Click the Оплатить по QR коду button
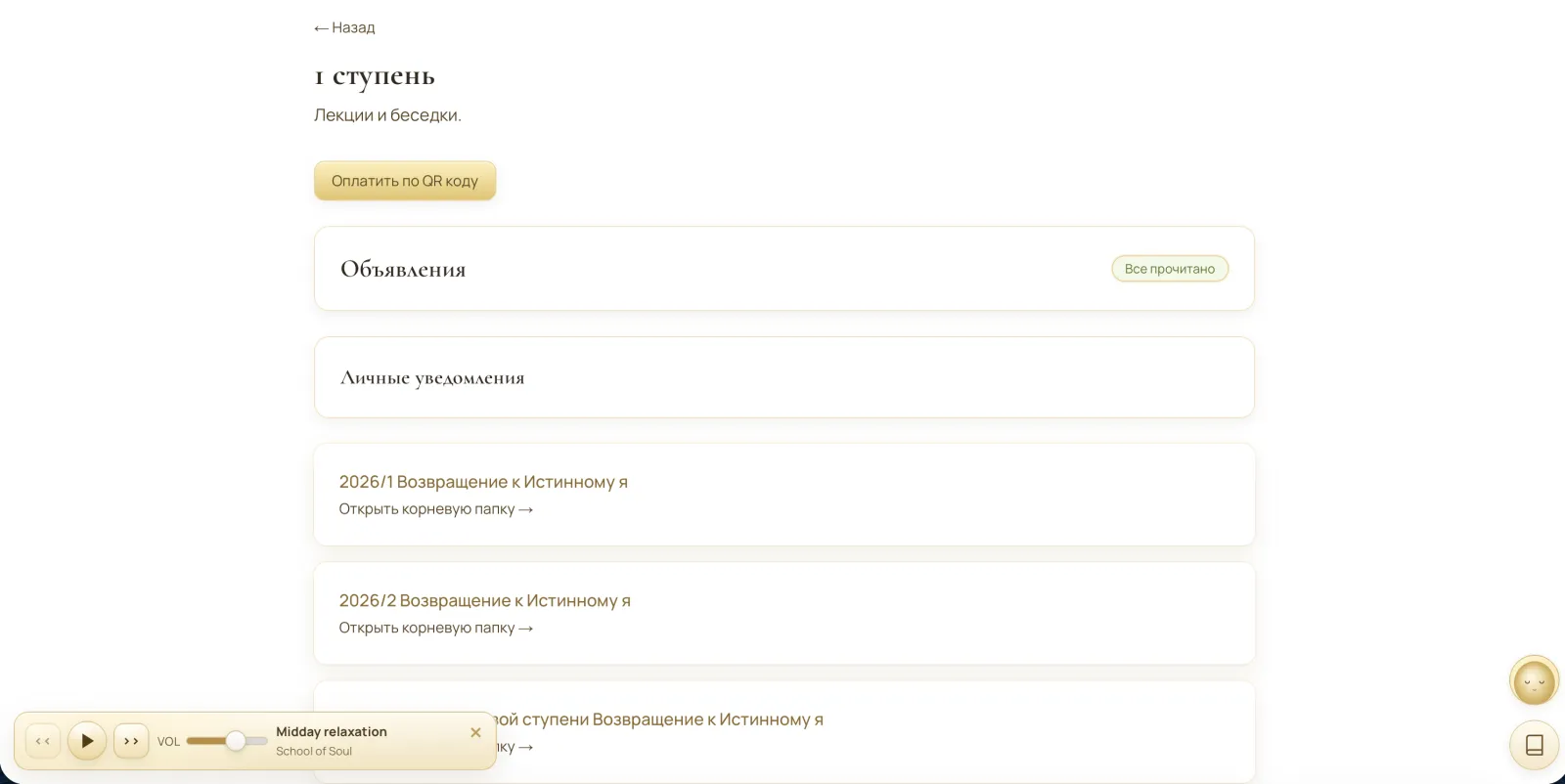Screen dimensions: 1565x784 point(405,181)
